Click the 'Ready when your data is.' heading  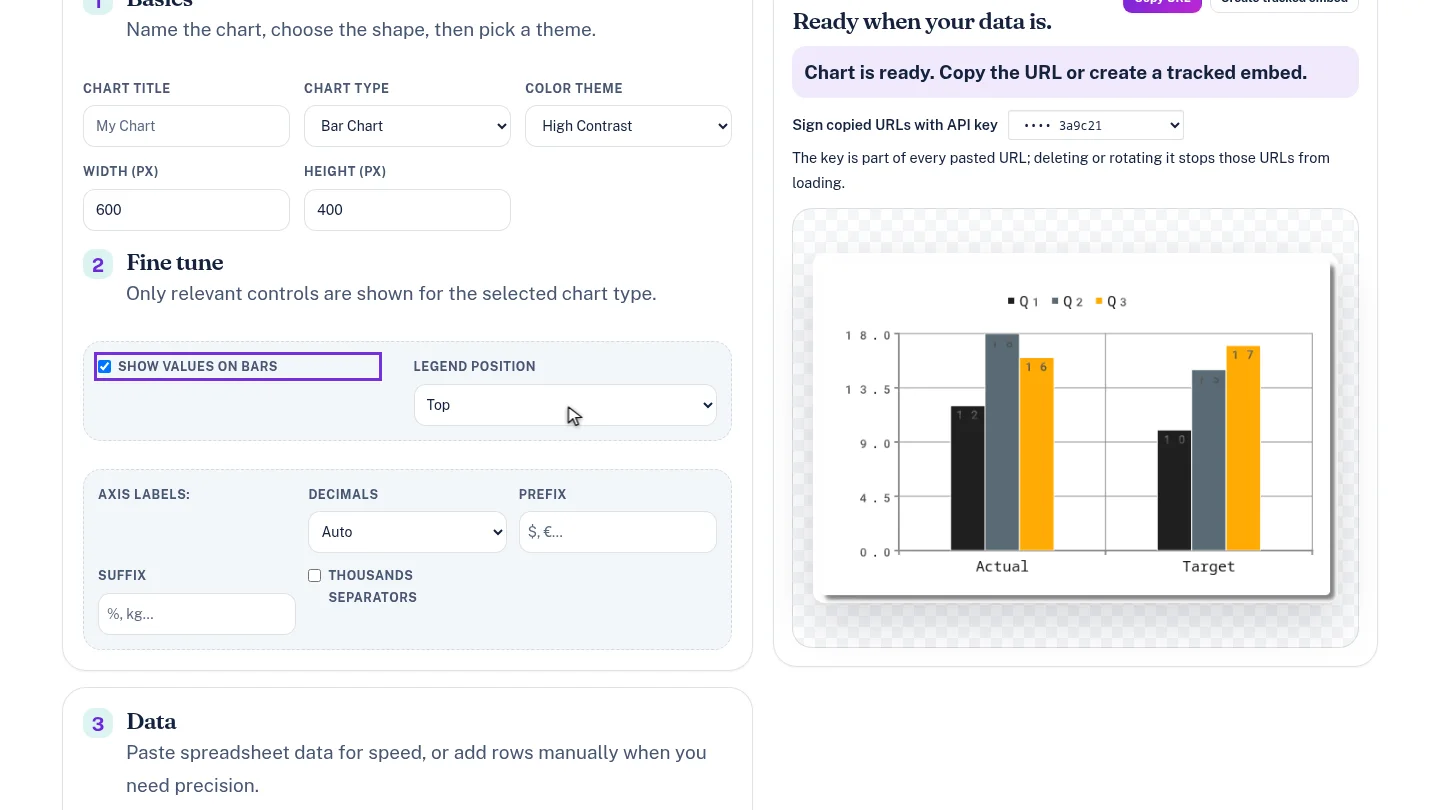922,21
